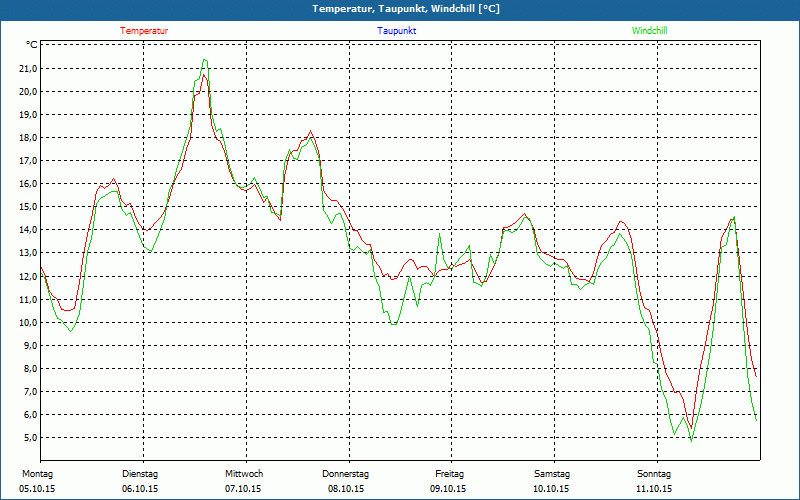
Task: Click the 12,0 y-axis value
Action: [28, 277]
